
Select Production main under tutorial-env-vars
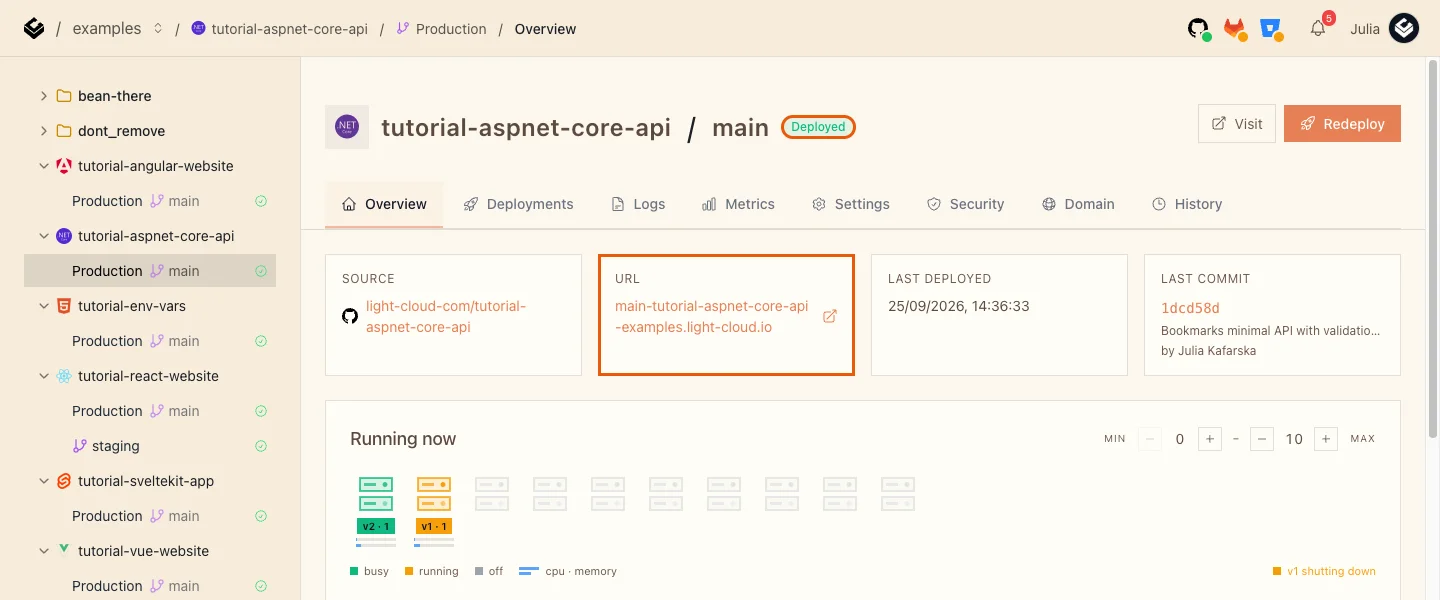click(x=150, y=341)
